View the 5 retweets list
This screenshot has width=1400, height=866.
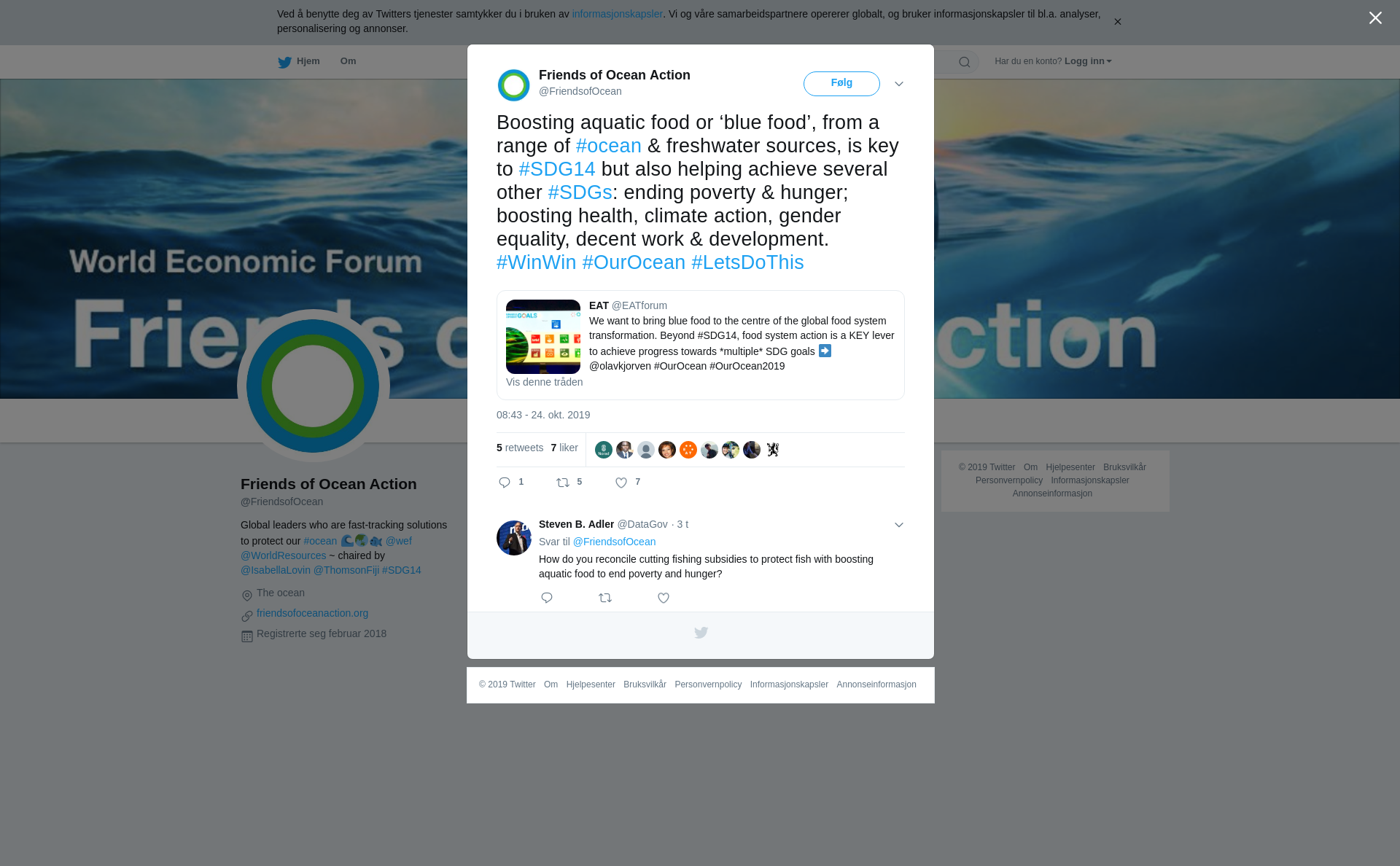(x=520, y=448)
